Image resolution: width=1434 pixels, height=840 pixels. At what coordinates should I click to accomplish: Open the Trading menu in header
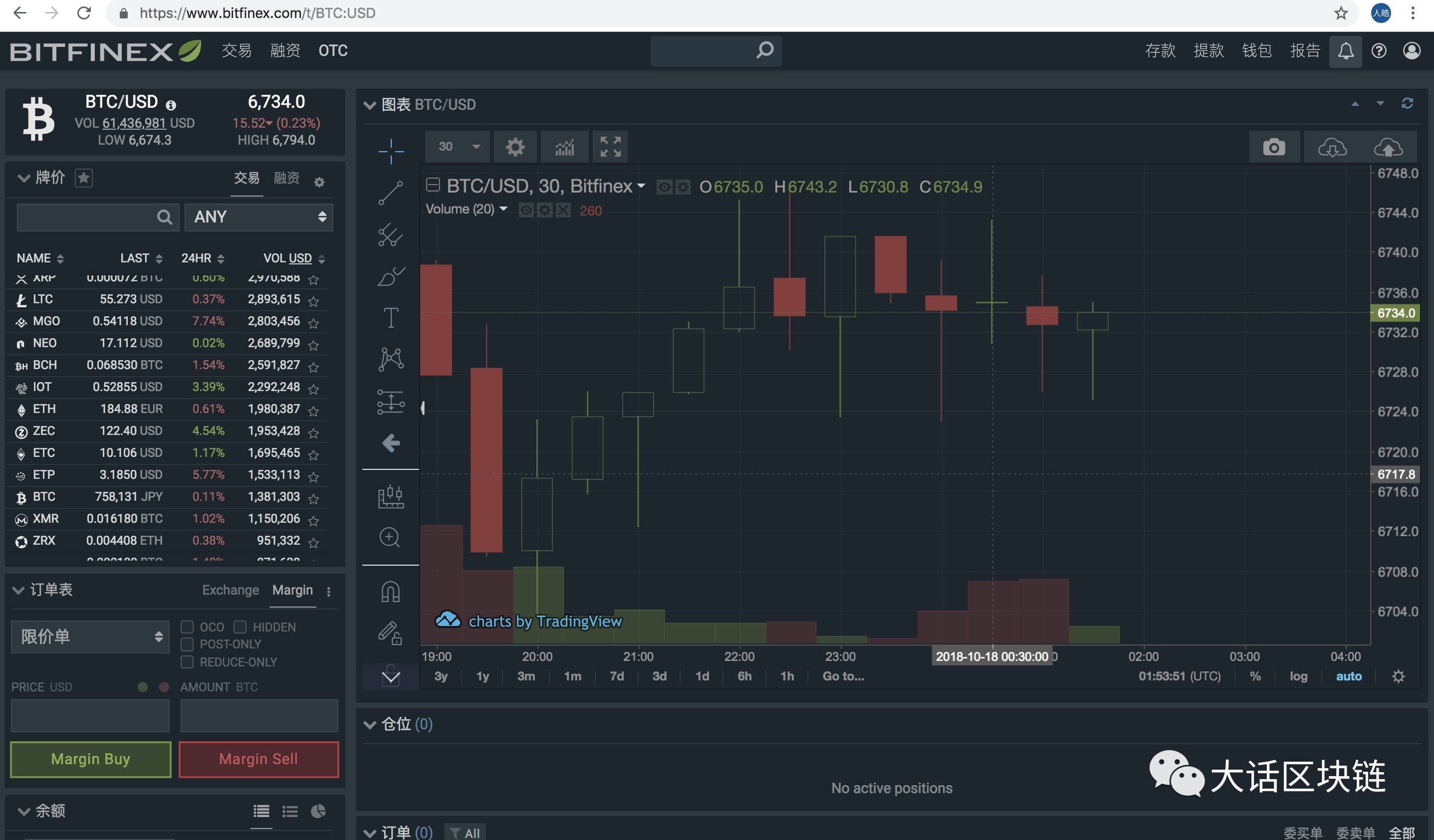[237, 50]
